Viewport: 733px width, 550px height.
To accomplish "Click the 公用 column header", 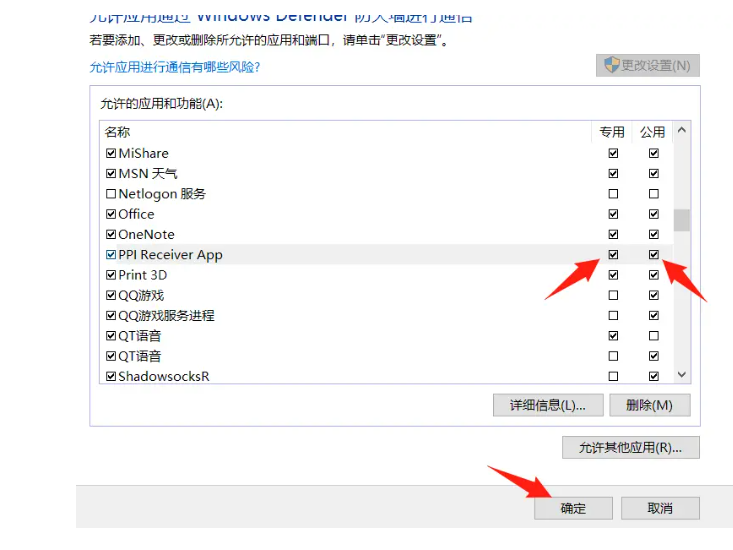I will 652,132.
